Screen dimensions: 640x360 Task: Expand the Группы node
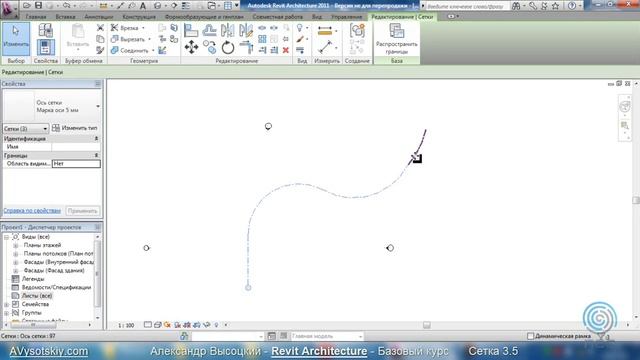pos(7,313)
